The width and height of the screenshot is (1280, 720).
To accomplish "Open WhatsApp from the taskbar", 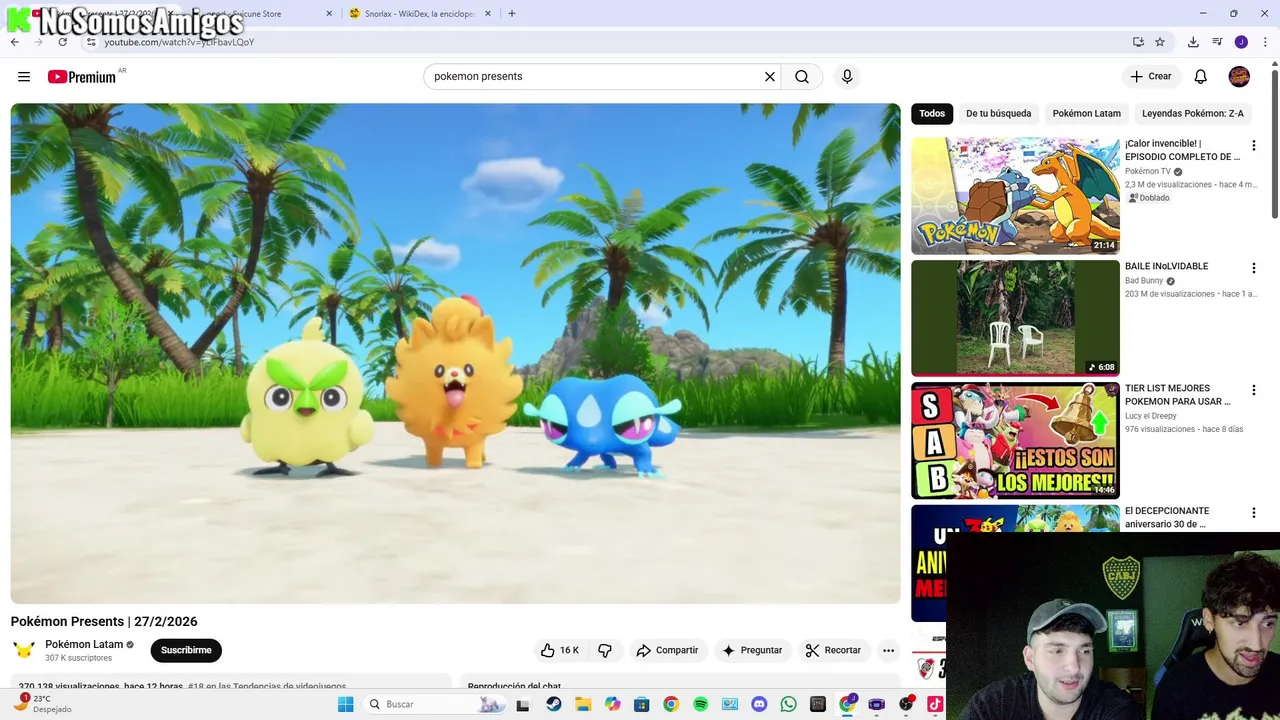I will pos(789,704).
